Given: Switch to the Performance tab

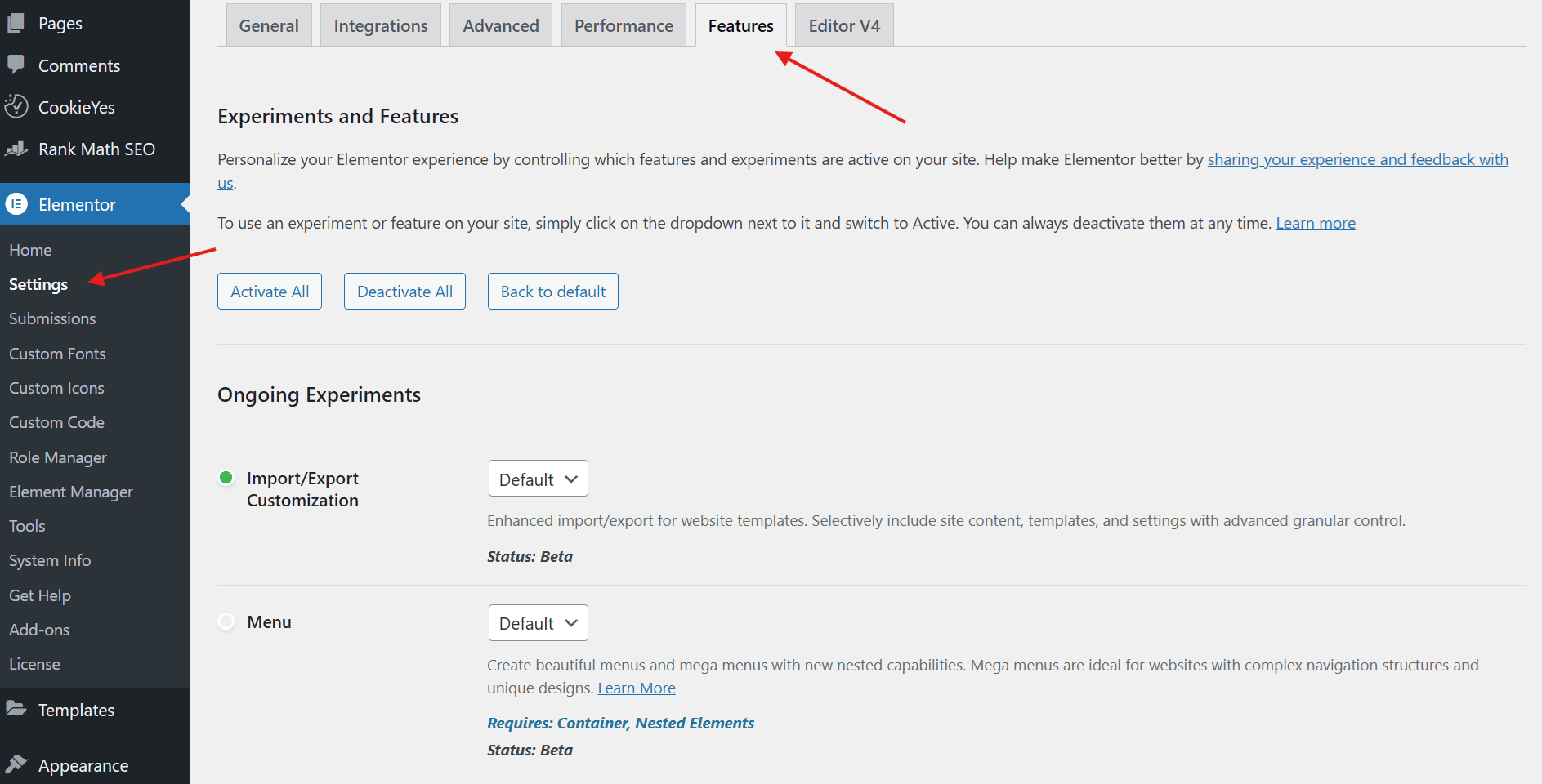Looking at the screenshot, I should click(624, 24).
